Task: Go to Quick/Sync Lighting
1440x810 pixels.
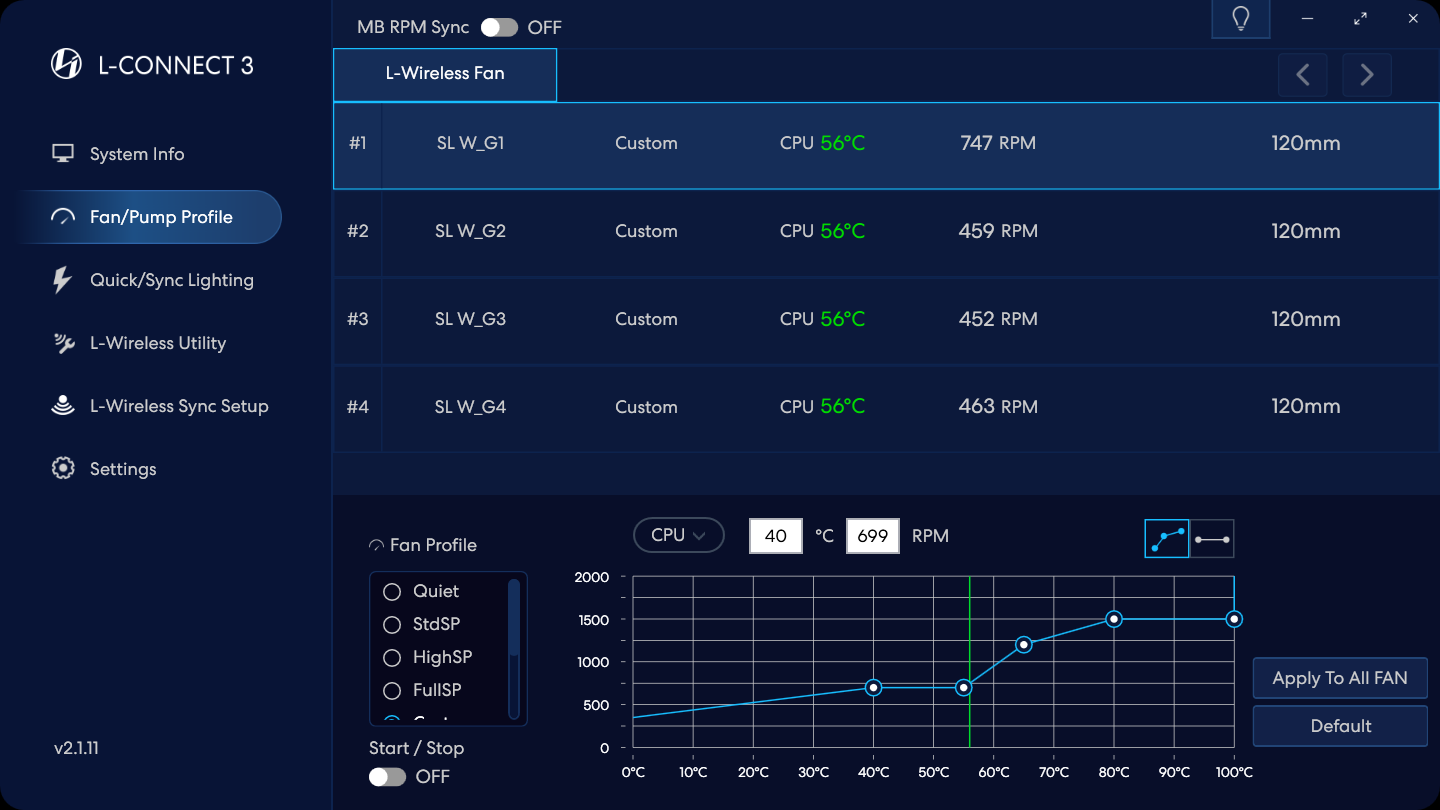Action: click(172, 280)
